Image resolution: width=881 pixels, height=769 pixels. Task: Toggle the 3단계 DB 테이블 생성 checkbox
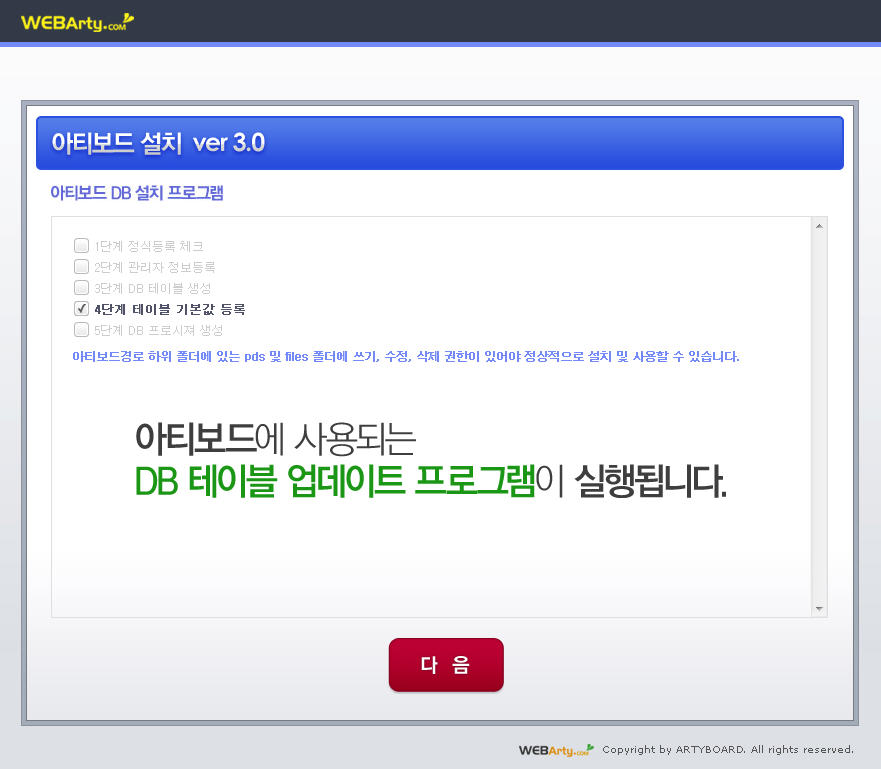click(81, 288)
